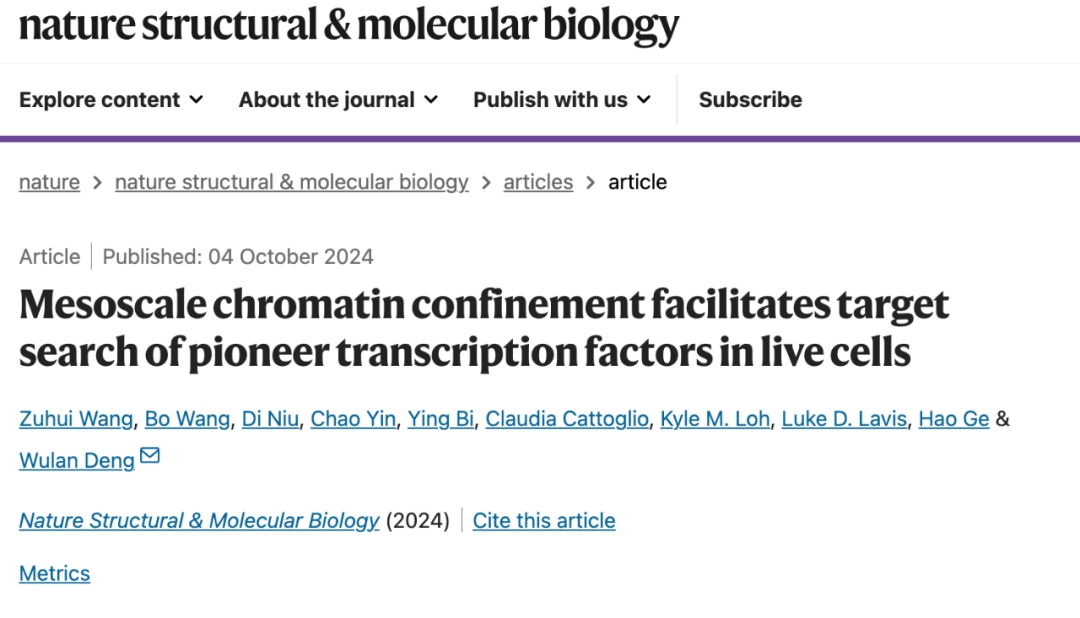Open Luke D. Lavis author info
The height and width of the screenshot is (618, 1080).
[x=844, y=419]
